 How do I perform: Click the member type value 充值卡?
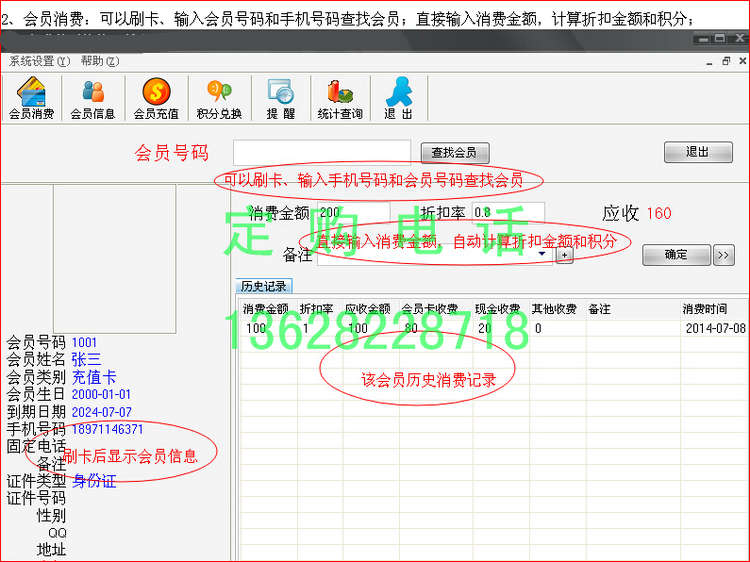(x=94, y=377)
